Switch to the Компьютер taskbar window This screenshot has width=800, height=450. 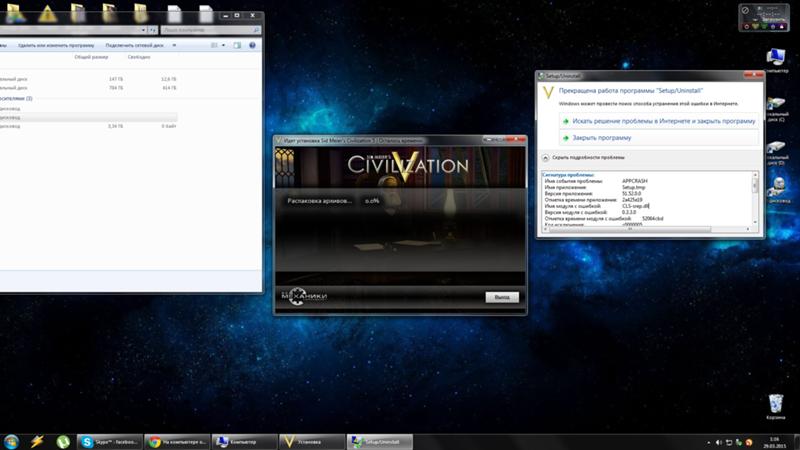click(x=245, y=442)
